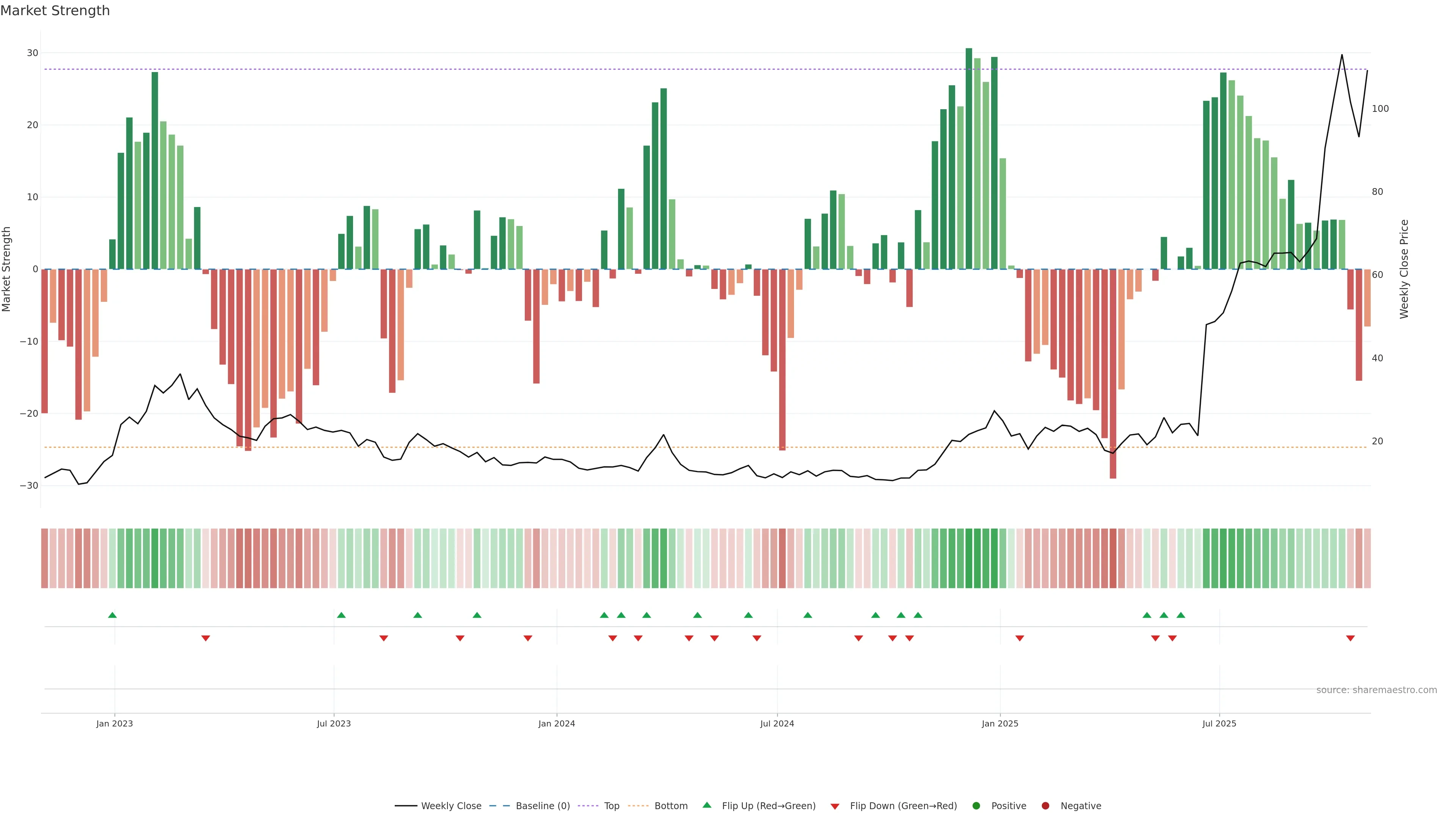This screenshot has width=1456, height=819.
Task: Click the deepest red bar near -29
Action: [x=1113, y=373]
